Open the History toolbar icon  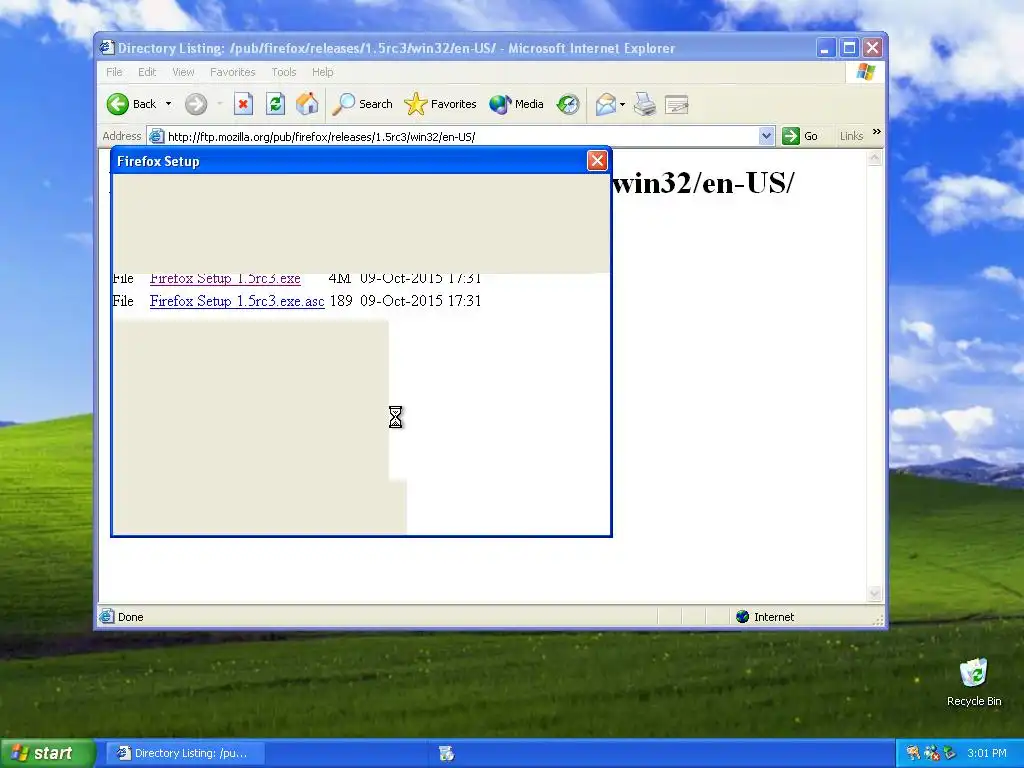click(x=568, y=104)
